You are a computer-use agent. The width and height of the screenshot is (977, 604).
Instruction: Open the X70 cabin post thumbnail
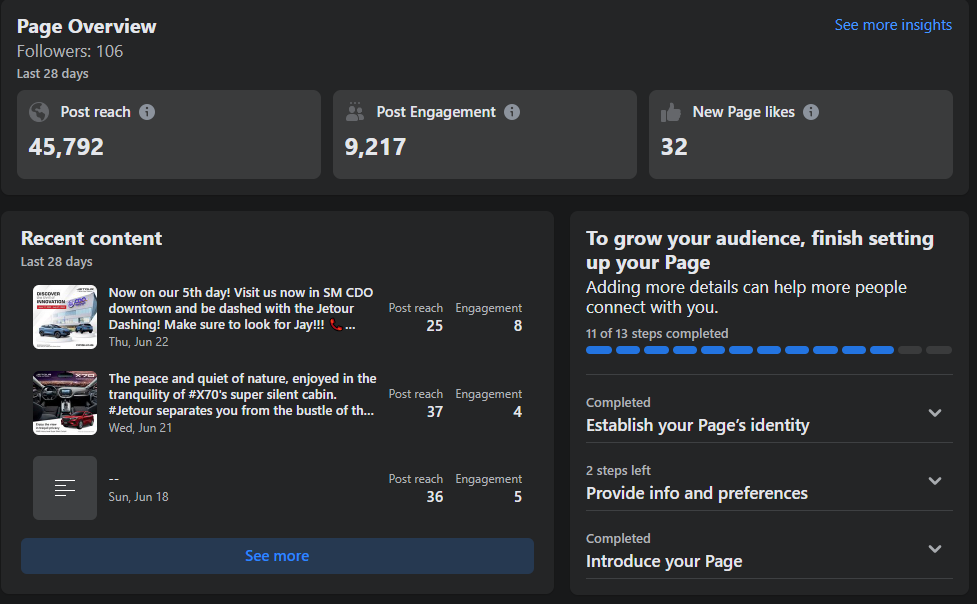(65, 402)
